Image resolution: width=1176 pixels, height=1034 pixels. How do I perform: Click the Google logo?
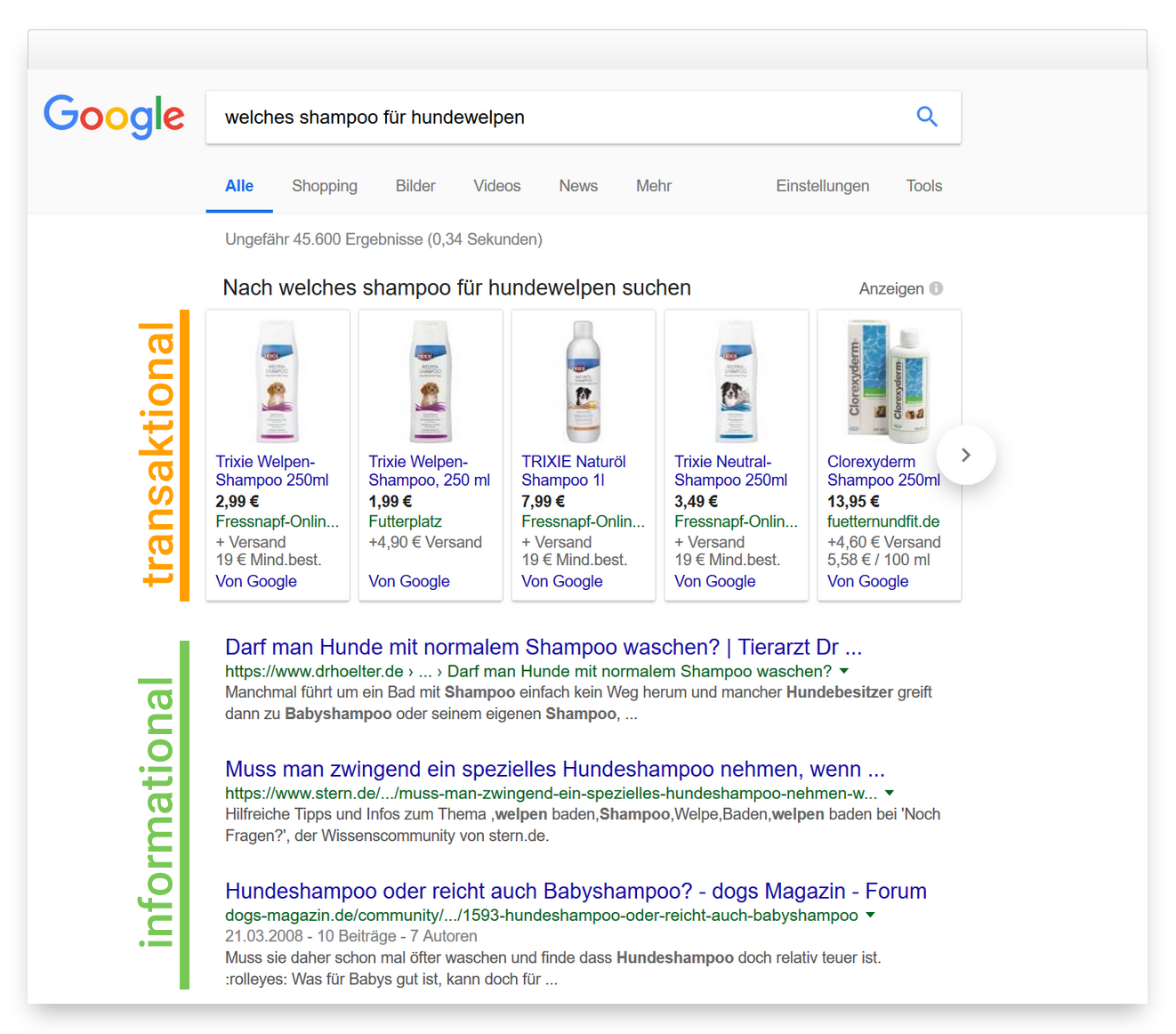pyautogui.click(x=114, y=117)
